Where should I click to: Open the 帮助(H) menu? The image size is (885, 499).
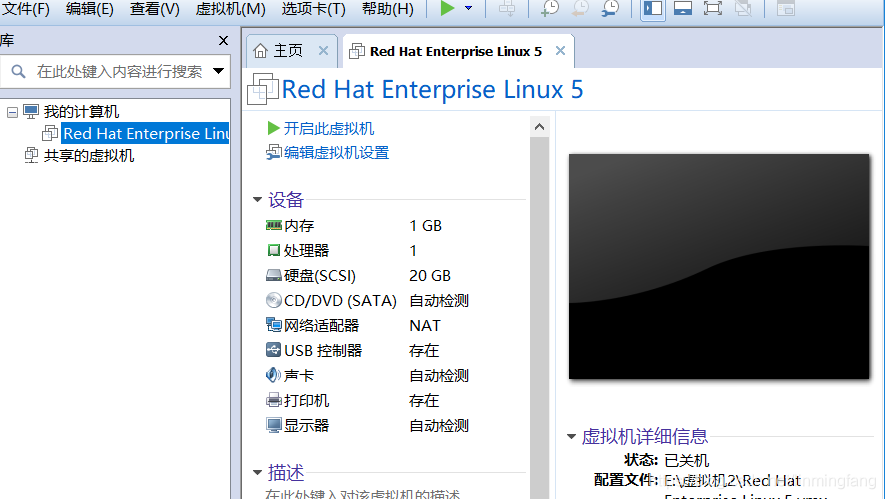(388, 9)
